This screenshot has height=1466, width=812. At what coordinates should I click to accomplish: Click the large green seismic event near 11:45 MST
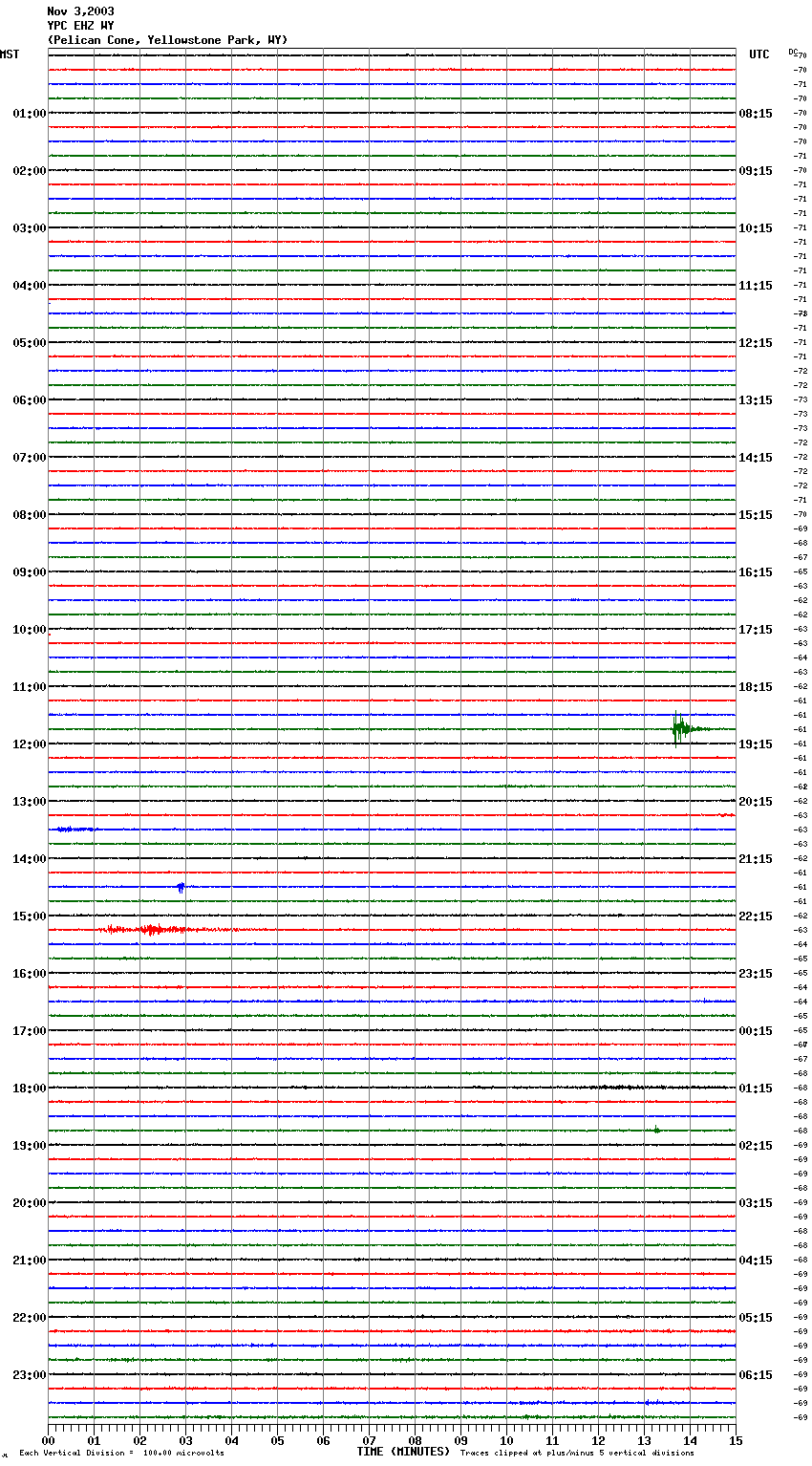[x=682, y=729]
